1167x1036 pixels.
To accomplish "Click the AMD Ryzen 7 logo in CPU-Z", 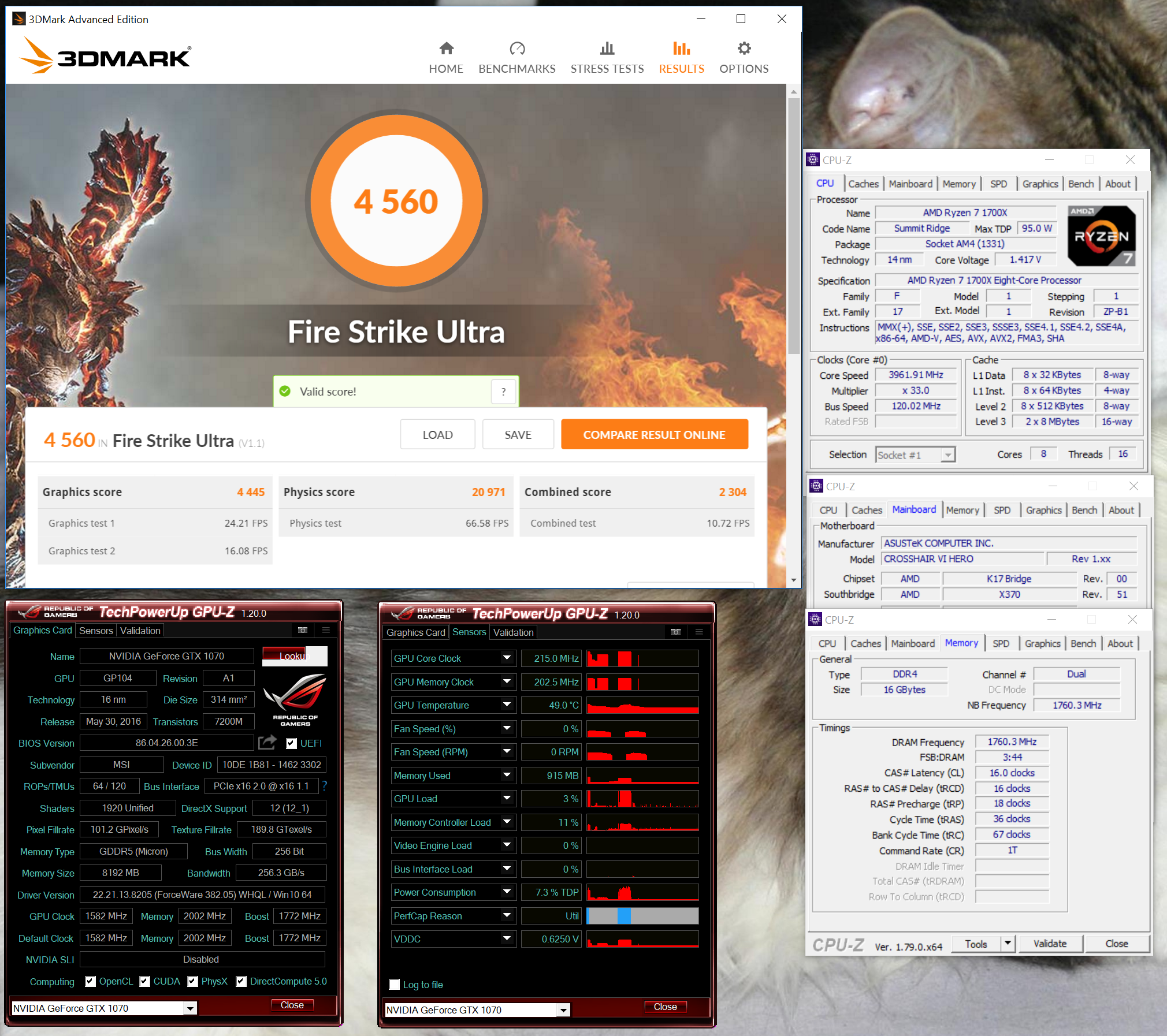I will (x=1102, y=236).
